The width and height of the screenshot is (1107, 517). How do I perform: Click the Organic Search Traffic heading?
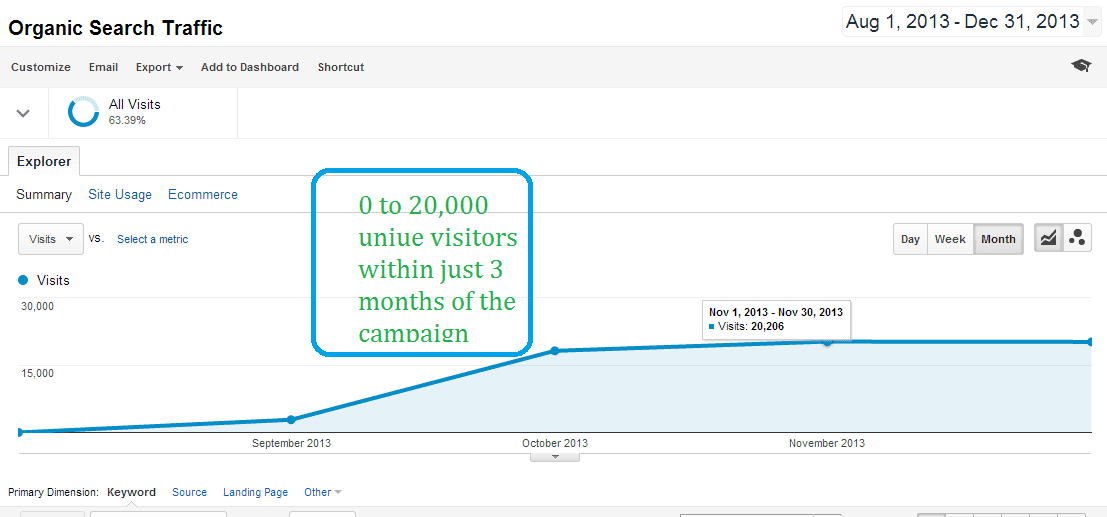(115, 28)
